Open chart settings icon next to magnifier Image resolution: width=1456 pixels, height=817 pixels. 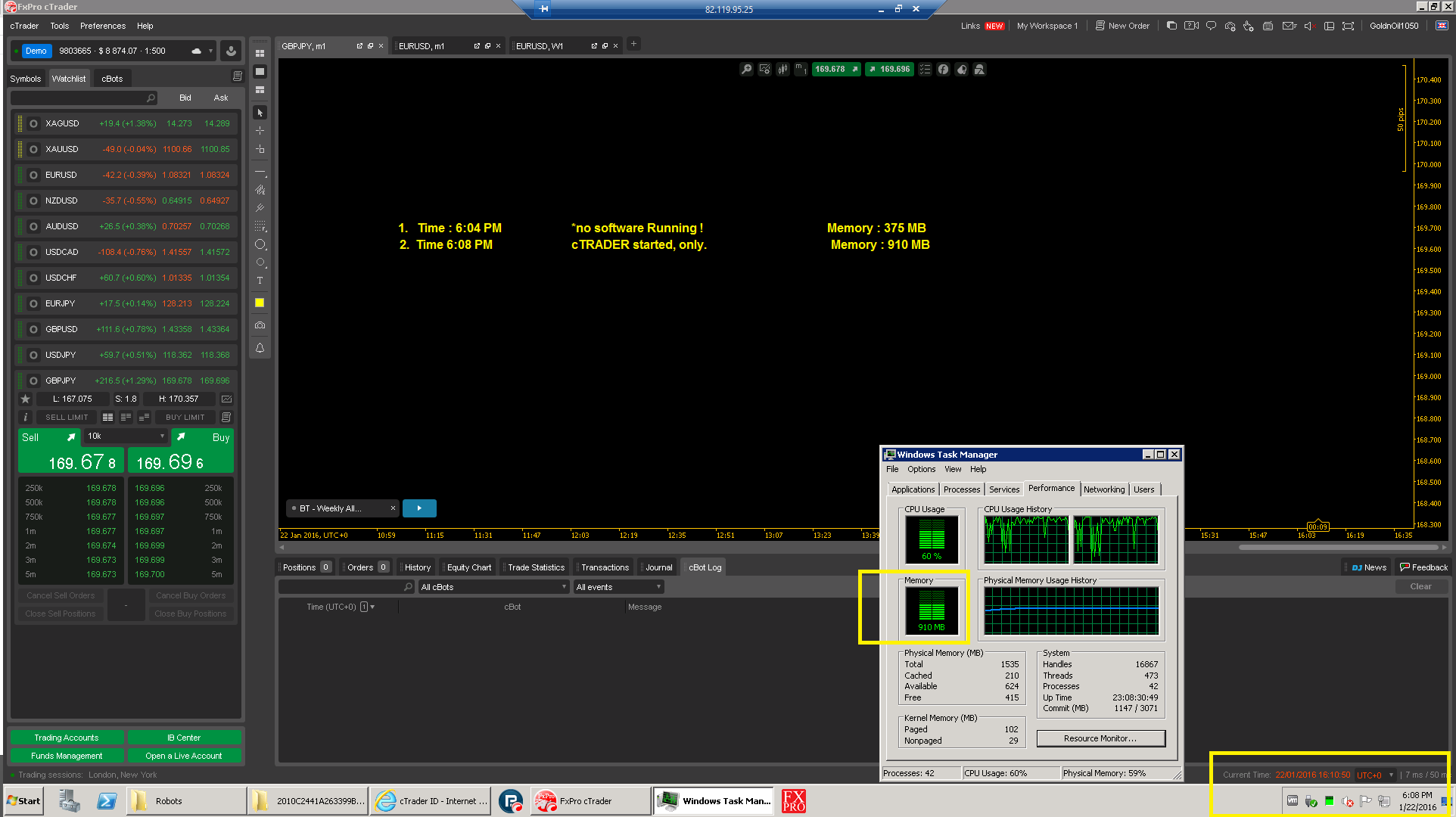click(765, 69)
